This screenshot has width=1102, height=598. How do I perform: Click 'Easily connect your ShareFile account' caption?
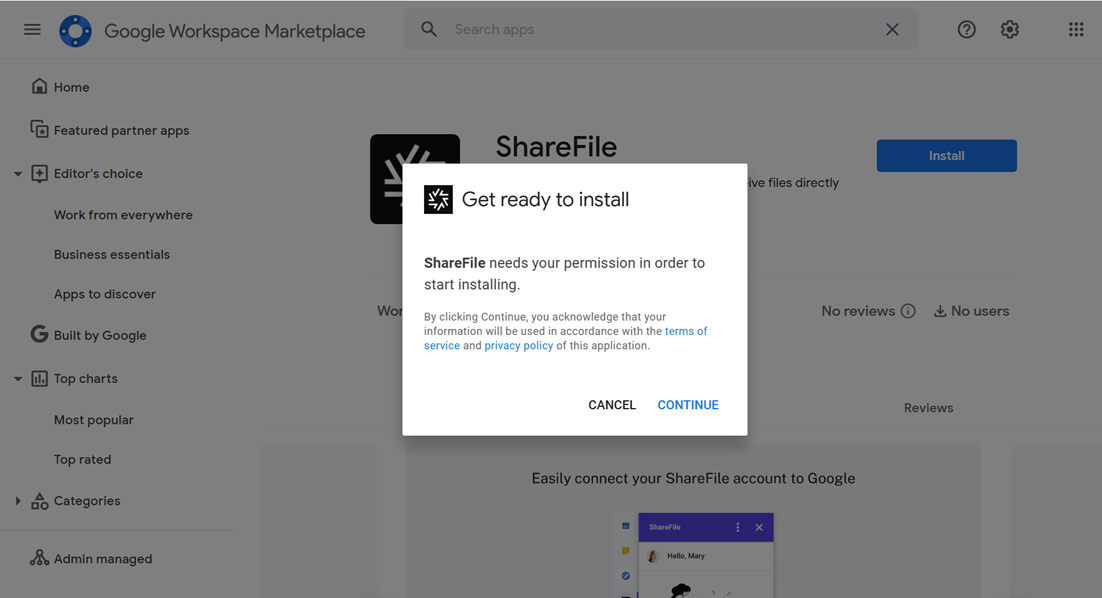click(693, 479)
